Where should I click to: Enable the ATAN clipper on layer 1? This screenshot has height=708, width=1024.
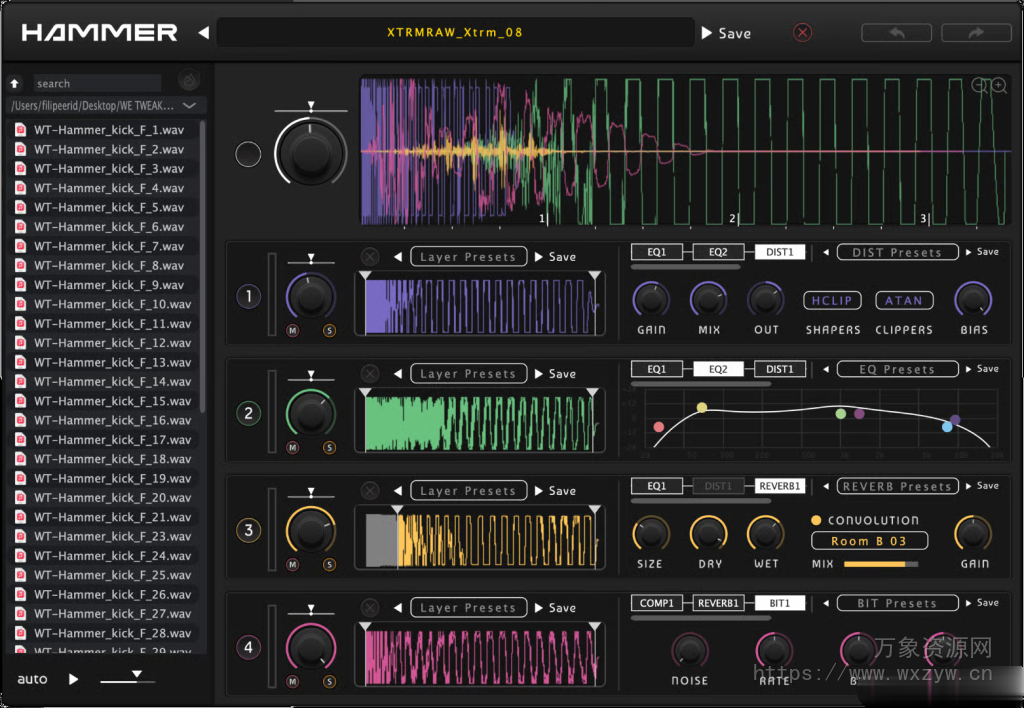903,300
